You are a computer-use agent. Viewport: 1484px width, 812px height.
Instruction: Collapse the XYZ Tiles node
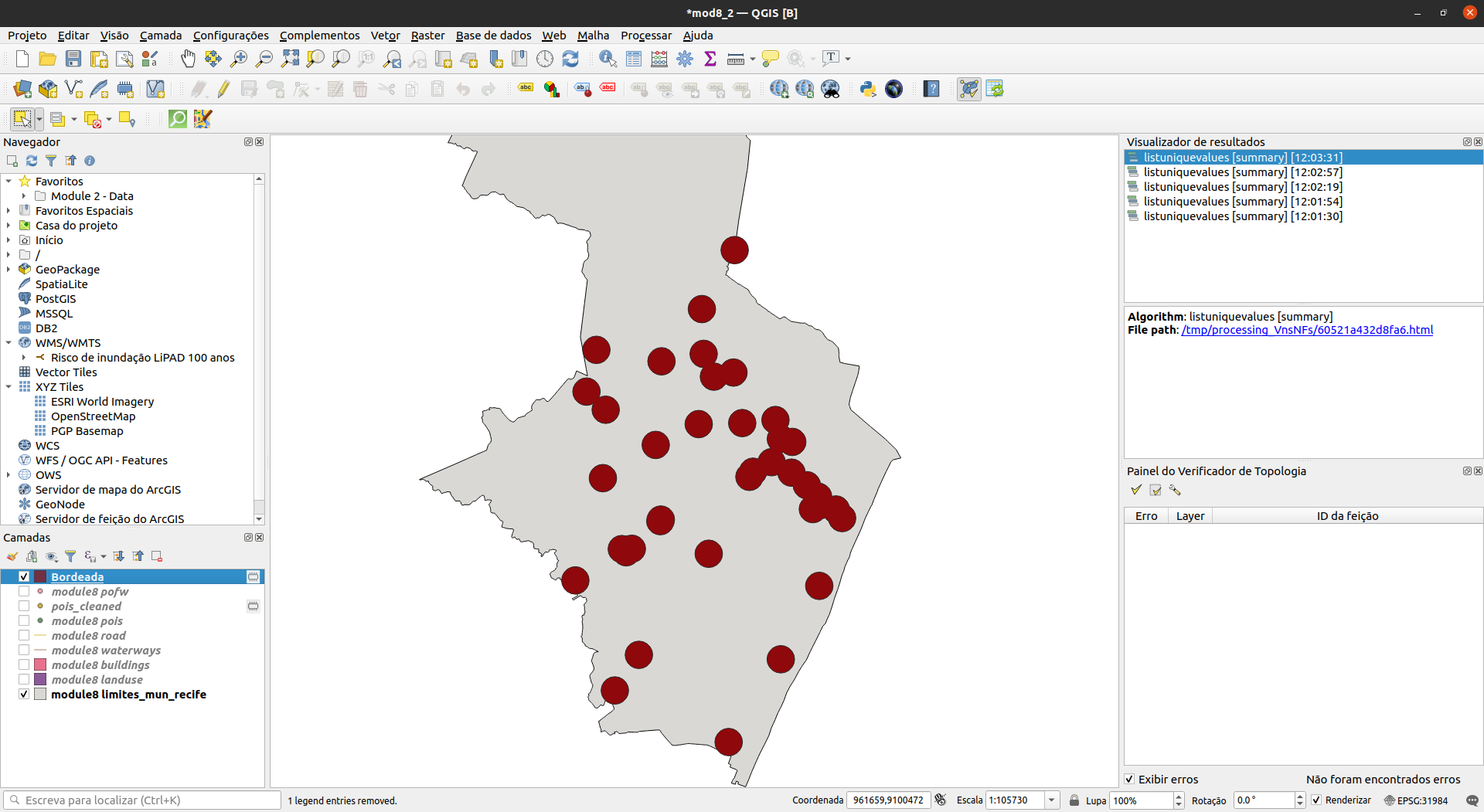(9, 387)
